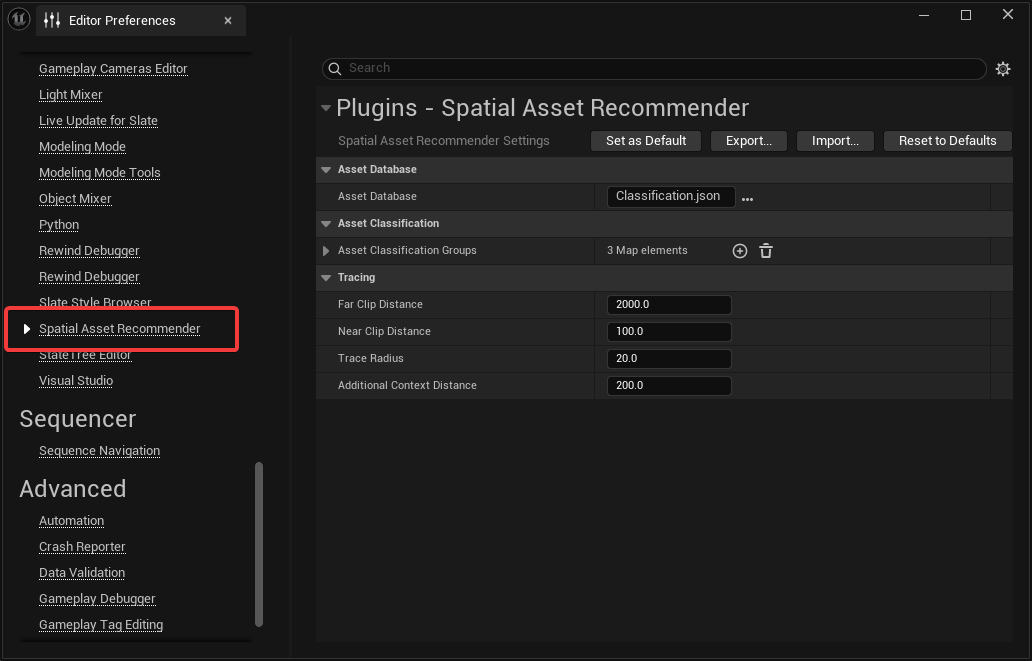
Task: Click the settings gear icon beside search
Action: [1003, 69]
